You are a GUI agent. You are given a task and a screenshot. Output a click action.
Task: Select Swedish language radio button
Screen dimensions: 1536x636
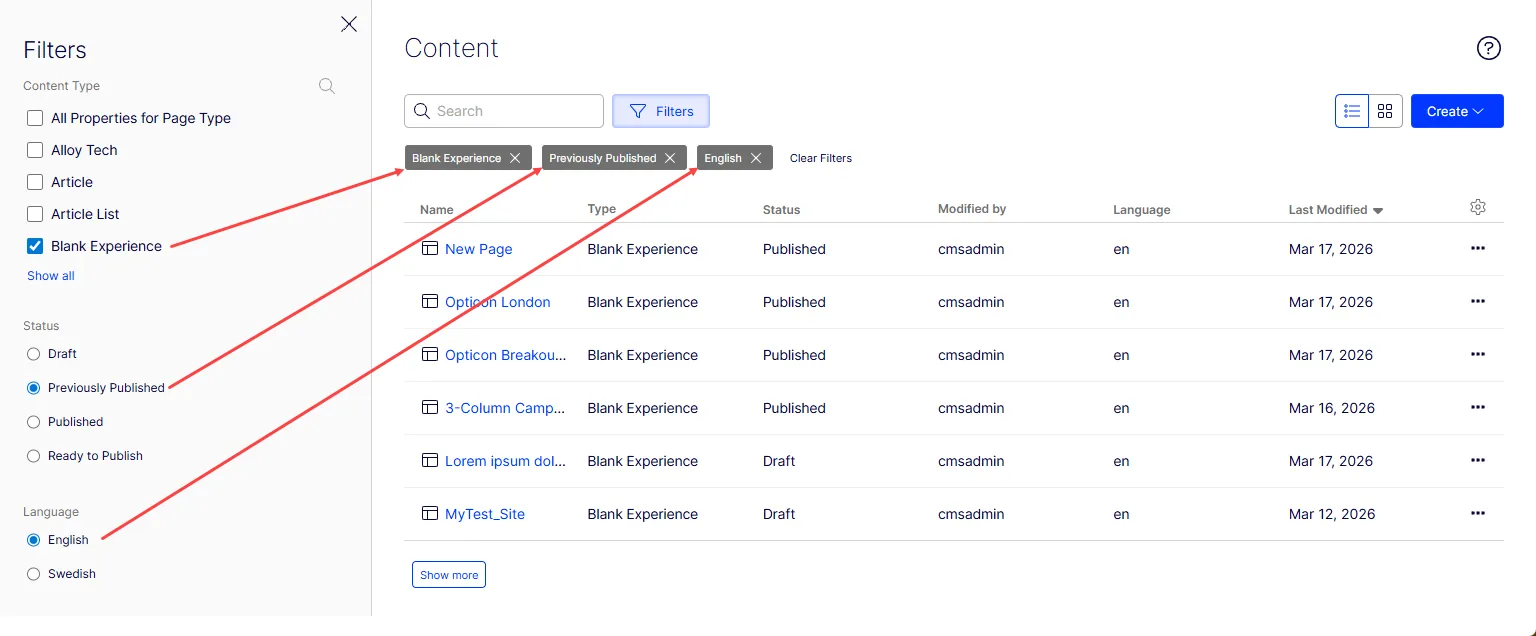(x=34, y=574)
